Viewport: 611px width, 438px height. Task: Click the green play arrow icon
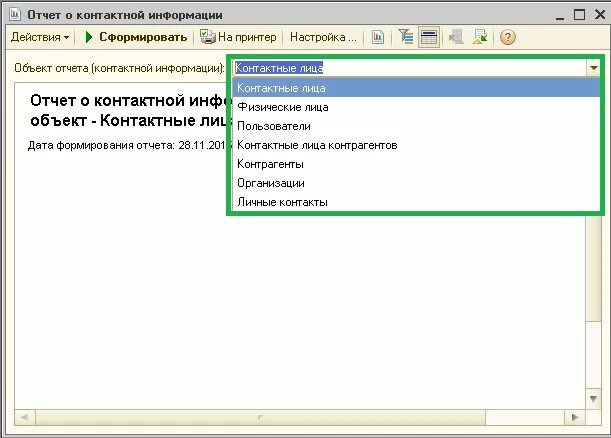tap(89, 37)
